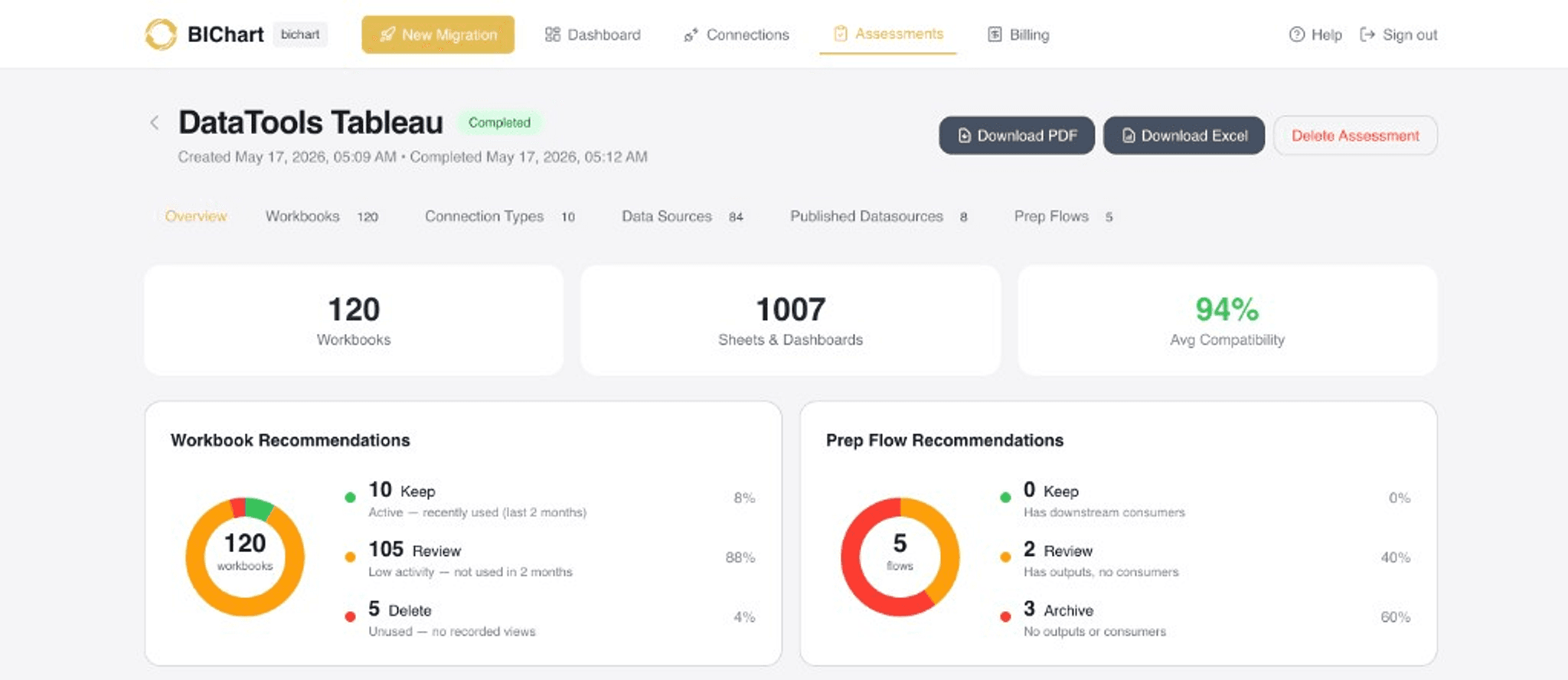Open the Data Sources tab
The width and height of the screenshot is (1568, 680).
[682, 217]
